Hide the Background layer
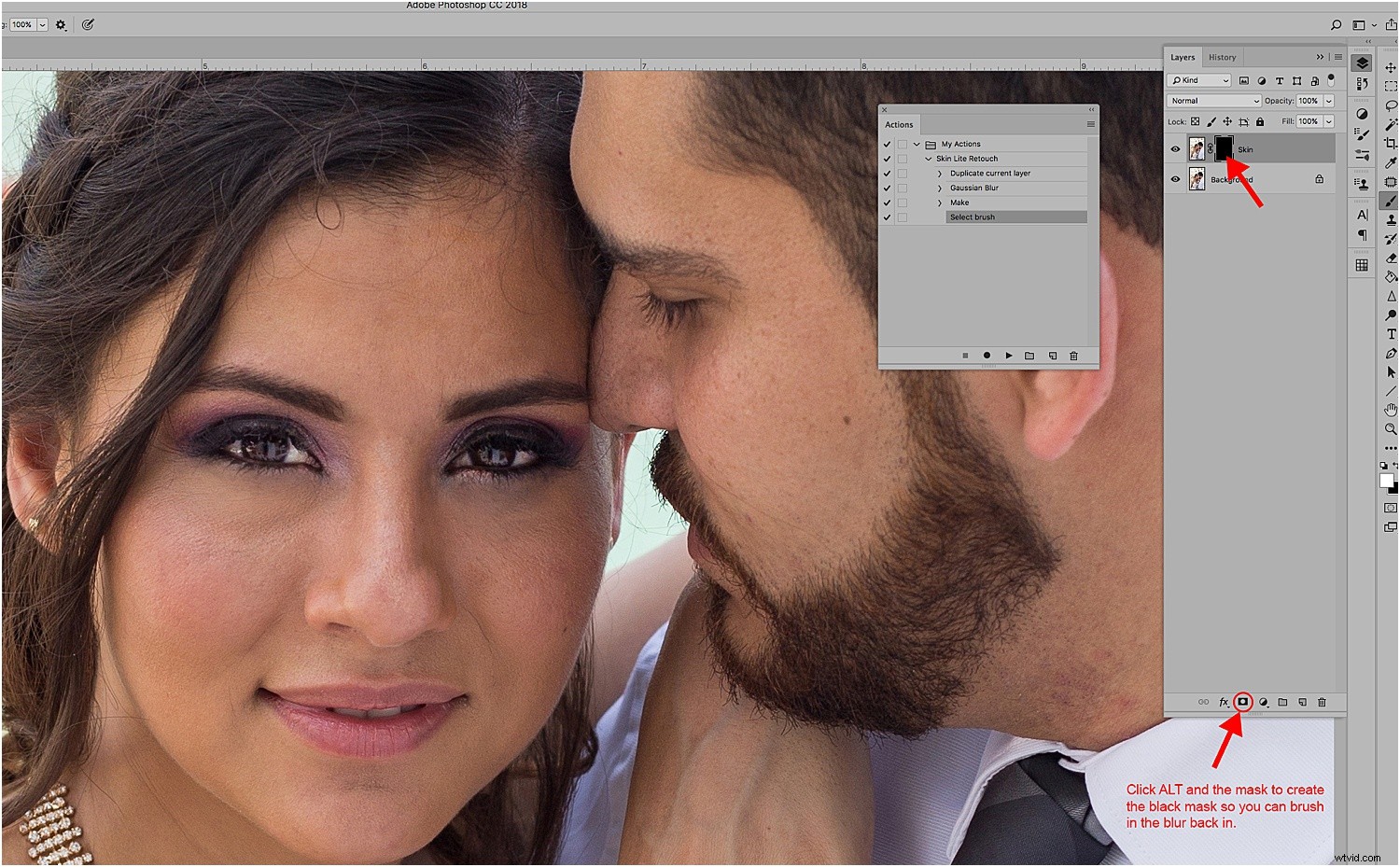Screen dimensions: 1400x867 pyautogui.click(x=1175, y=179)
